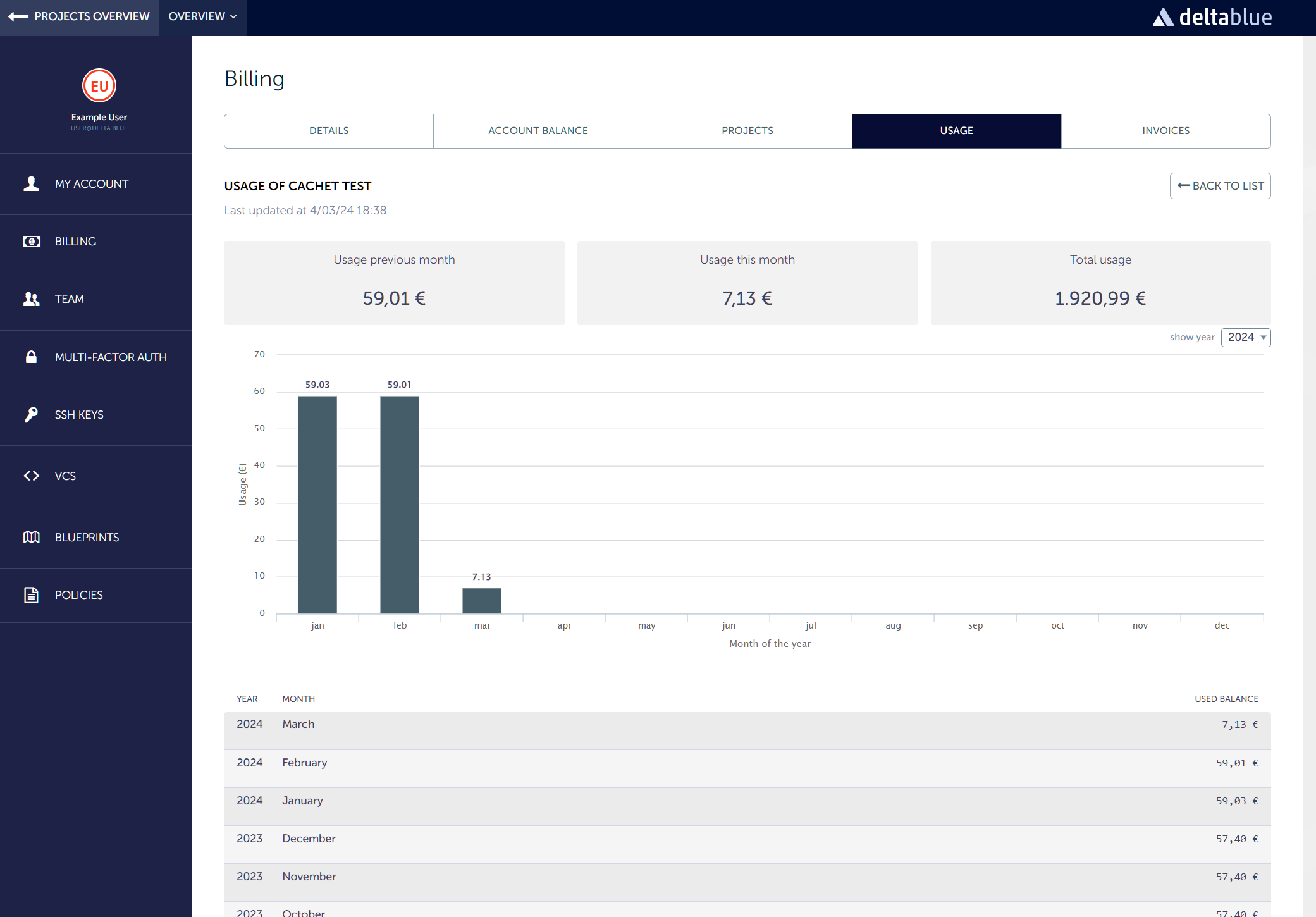Click the Policies document icon
Image resolution: width=1316 pixels, height=917 pixels.
pos(31,595)
